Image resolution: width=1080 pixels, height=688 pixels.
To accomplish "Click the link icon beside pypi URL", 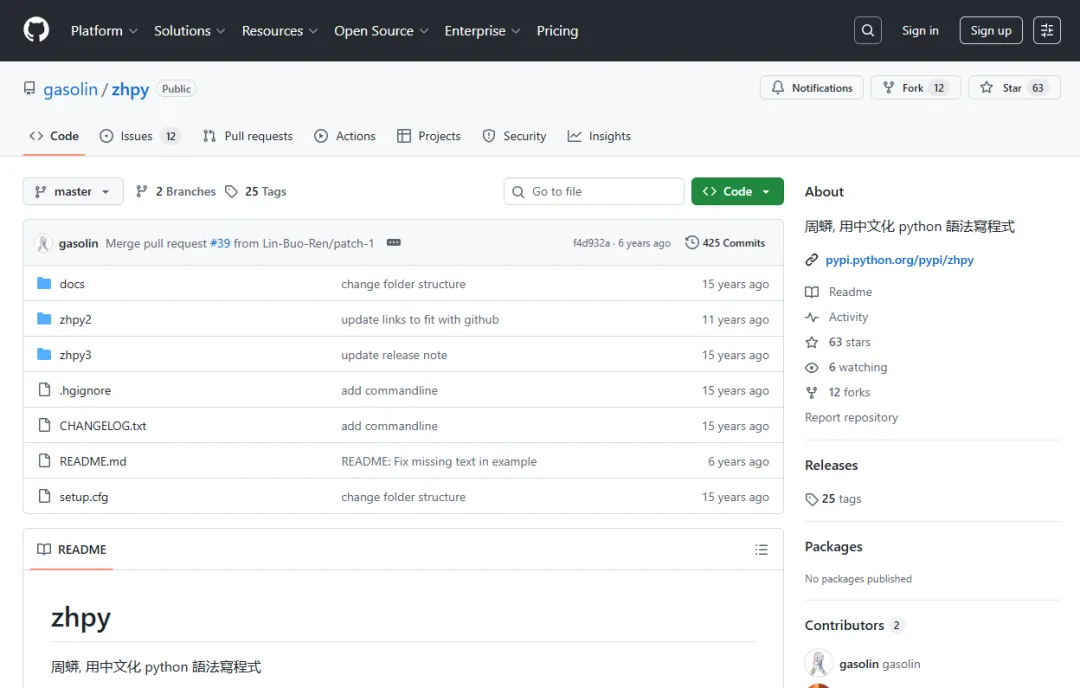I will 811,260.
